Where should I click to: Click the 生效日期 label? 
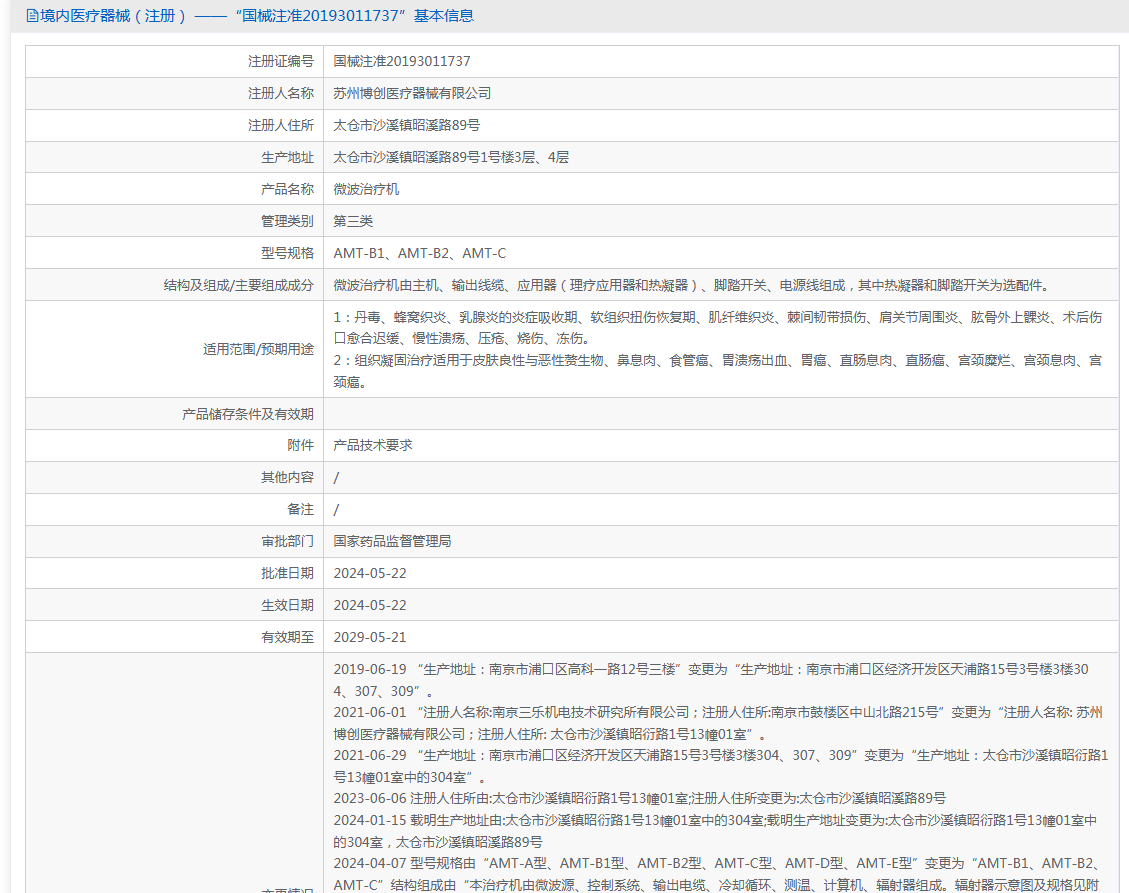point(287,605)
